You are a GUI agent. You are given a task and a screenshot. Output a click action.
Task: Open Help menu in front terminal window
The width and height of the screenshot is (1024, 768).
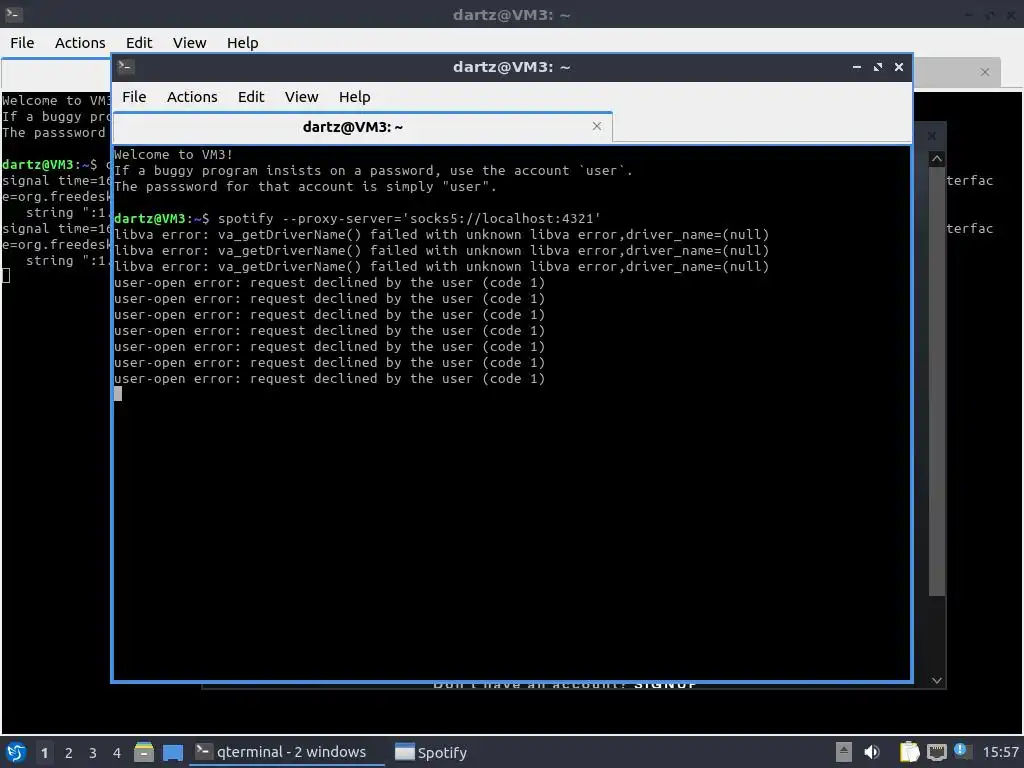click(355, 97)
